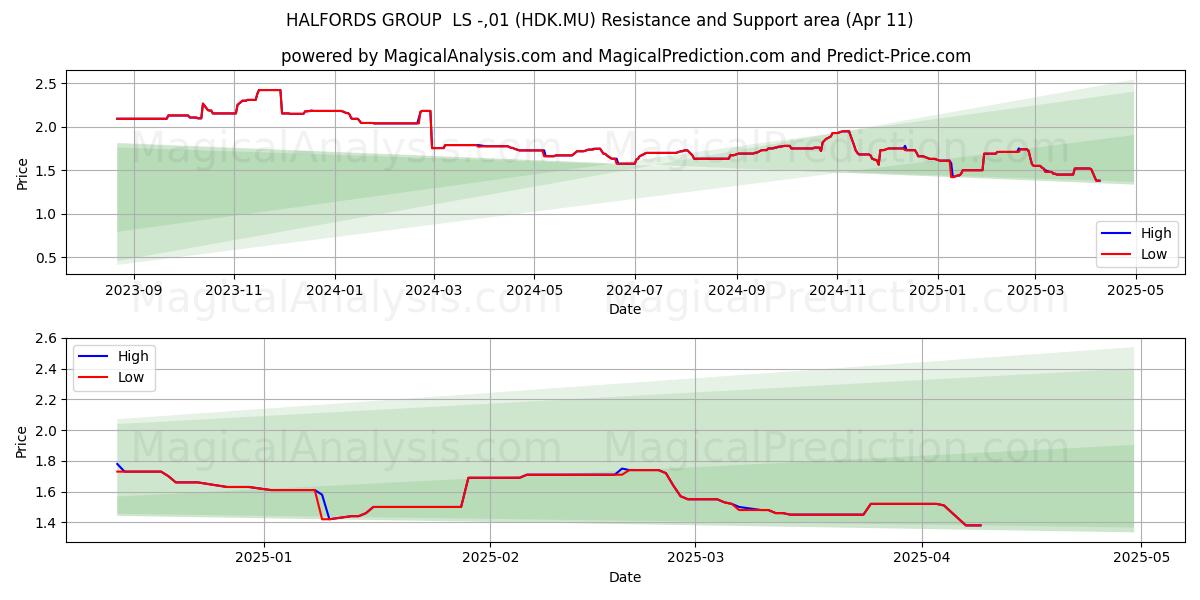Click the 1.8 price tick on the bottom chart
Viewport: 1200px width, 600px height.
coord(48,462)
